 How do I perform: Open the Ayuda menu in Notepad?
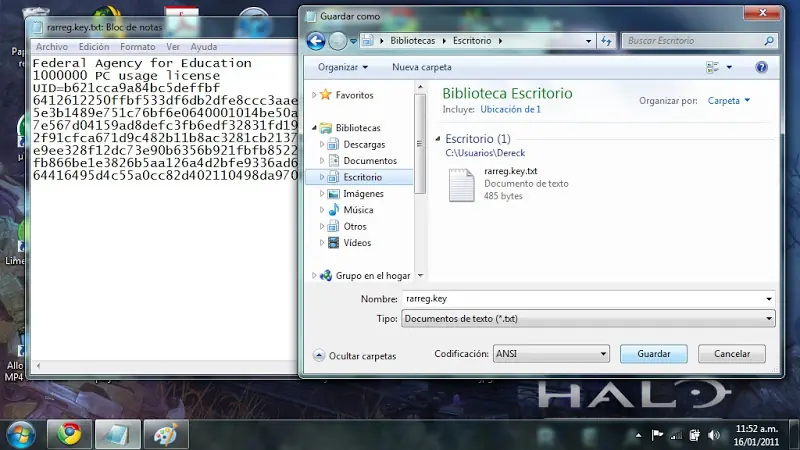[x=204, y=46]
